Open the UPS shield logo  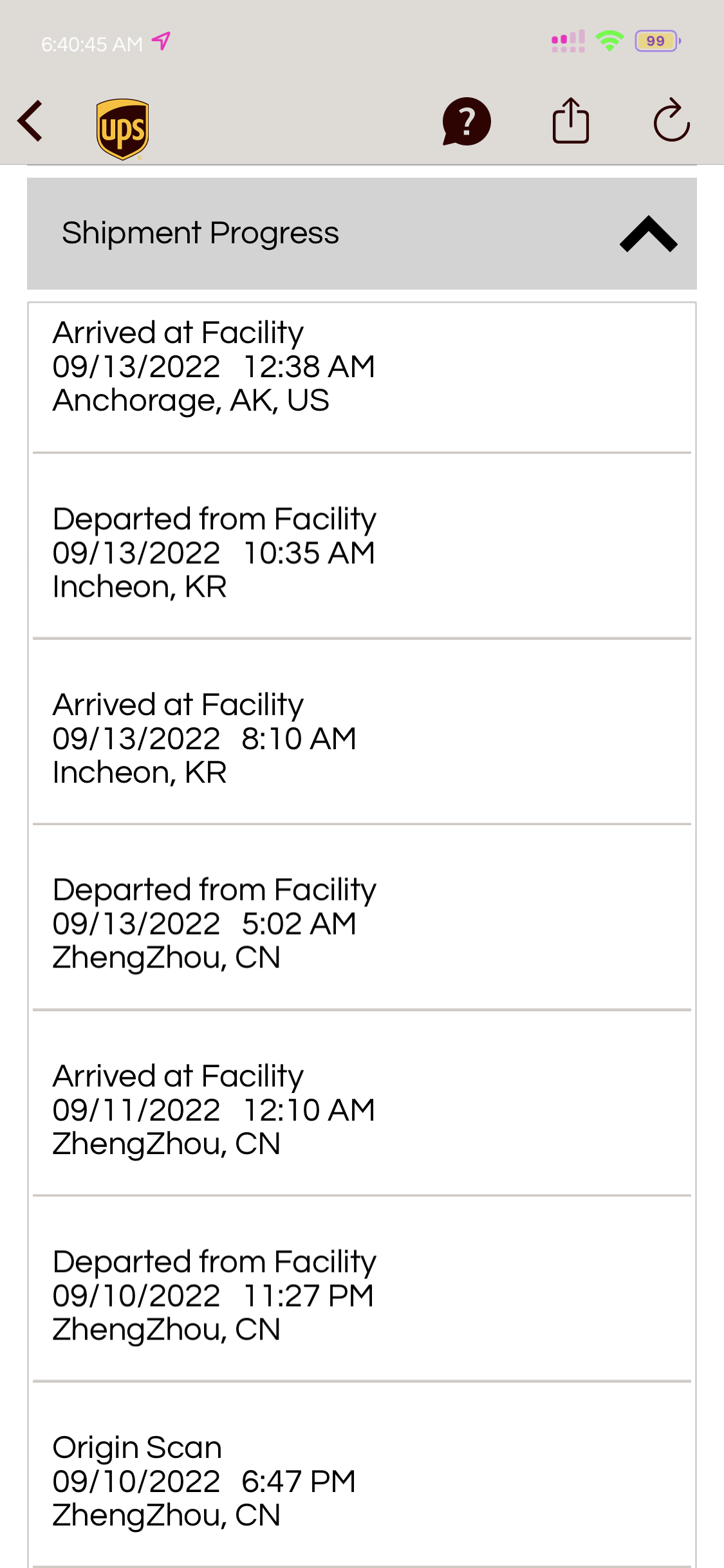[123, 129]
